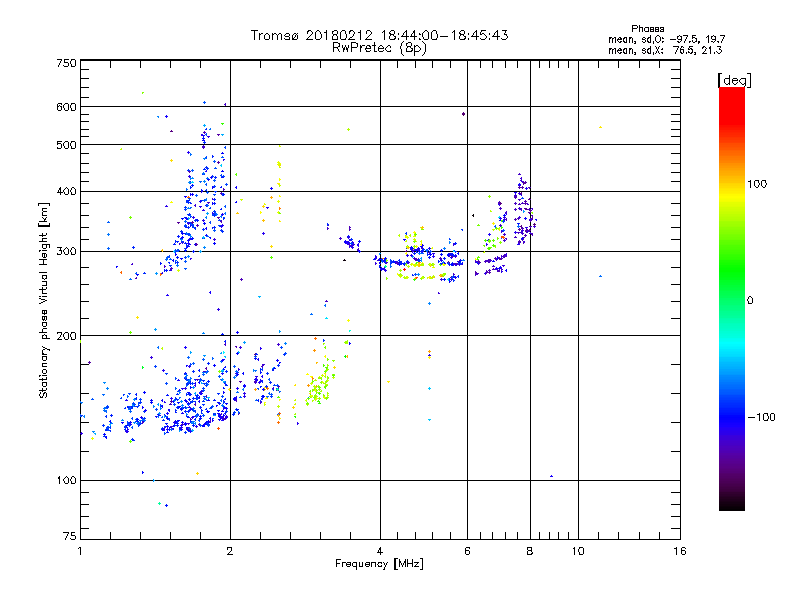Click the y-axis tick label '75'
800x600 pixels.
[x=70, y=536]
